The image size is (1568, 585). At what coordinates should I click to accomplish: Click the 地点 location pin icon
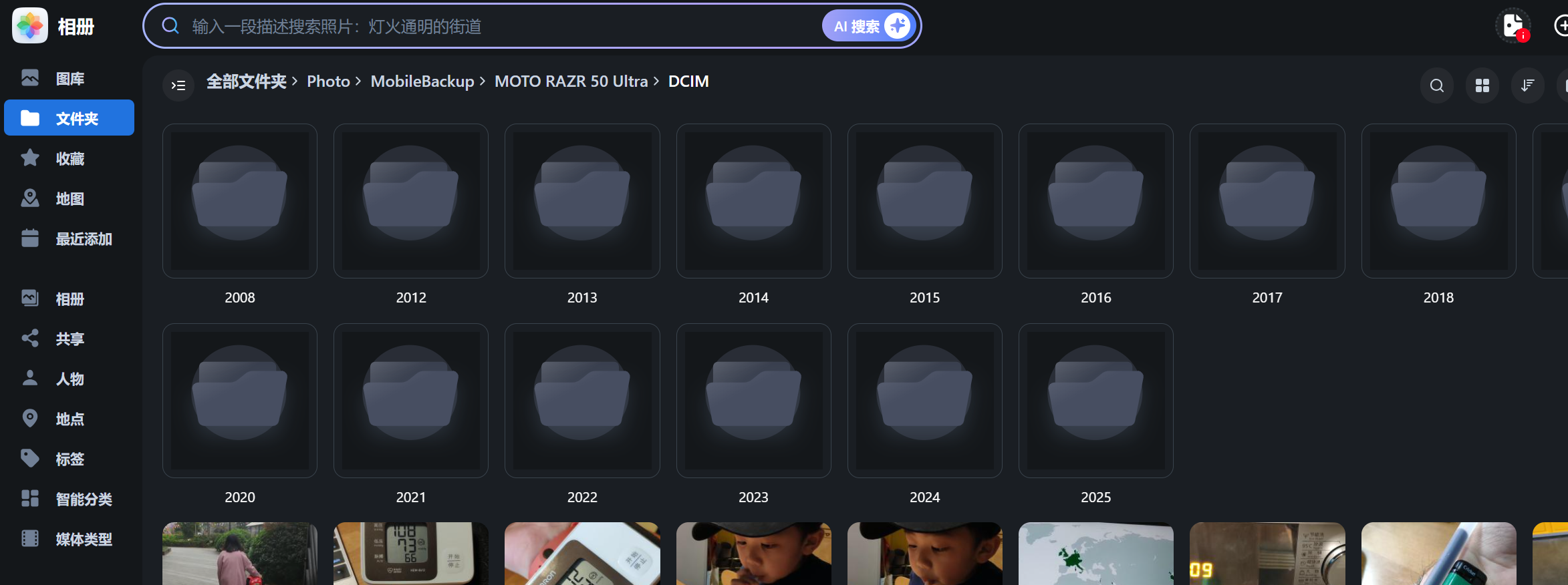pyautogui.click(x=30, y=419)
